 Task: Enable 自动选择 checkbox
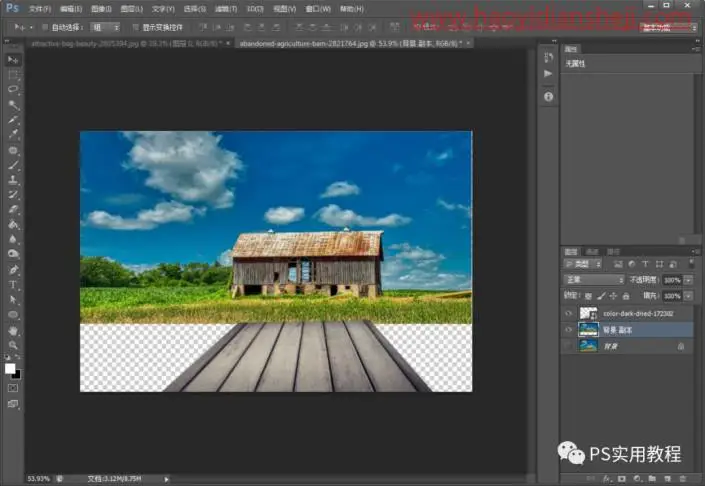pyautogui.click(x=45, y=27)
